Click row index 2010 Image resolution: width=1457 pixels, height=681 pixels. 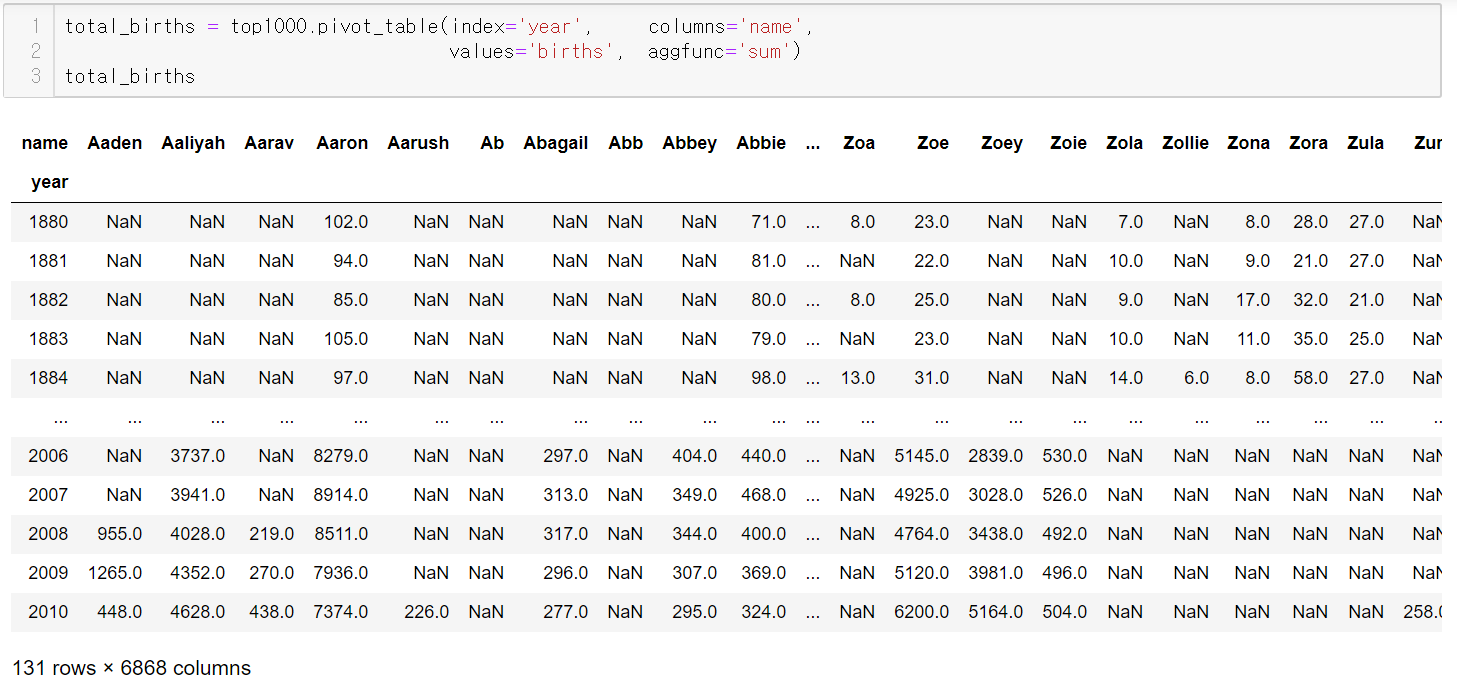[48, 612]
